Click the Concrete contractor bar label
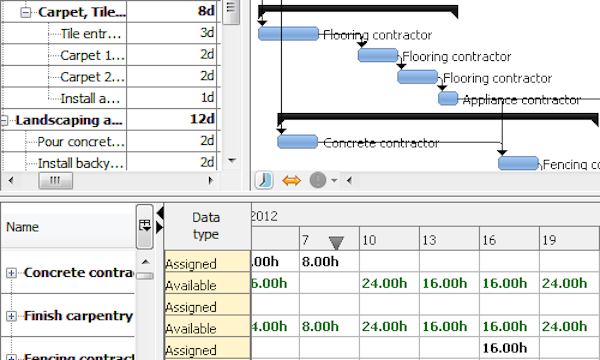Screen dimensions: 600x360 click(381, 143)
